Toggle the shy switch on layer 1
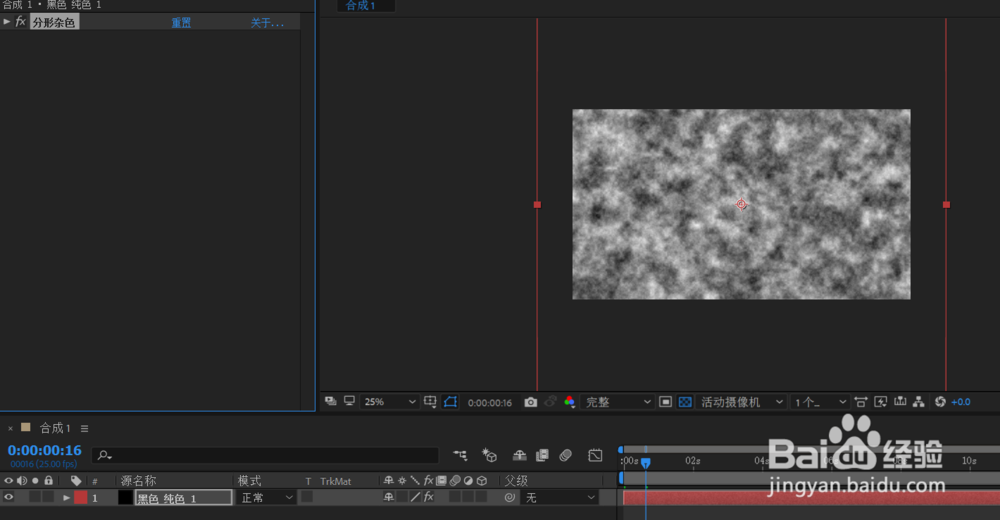This screenshot has width=1000, height=520. click(x=388, y=497)
